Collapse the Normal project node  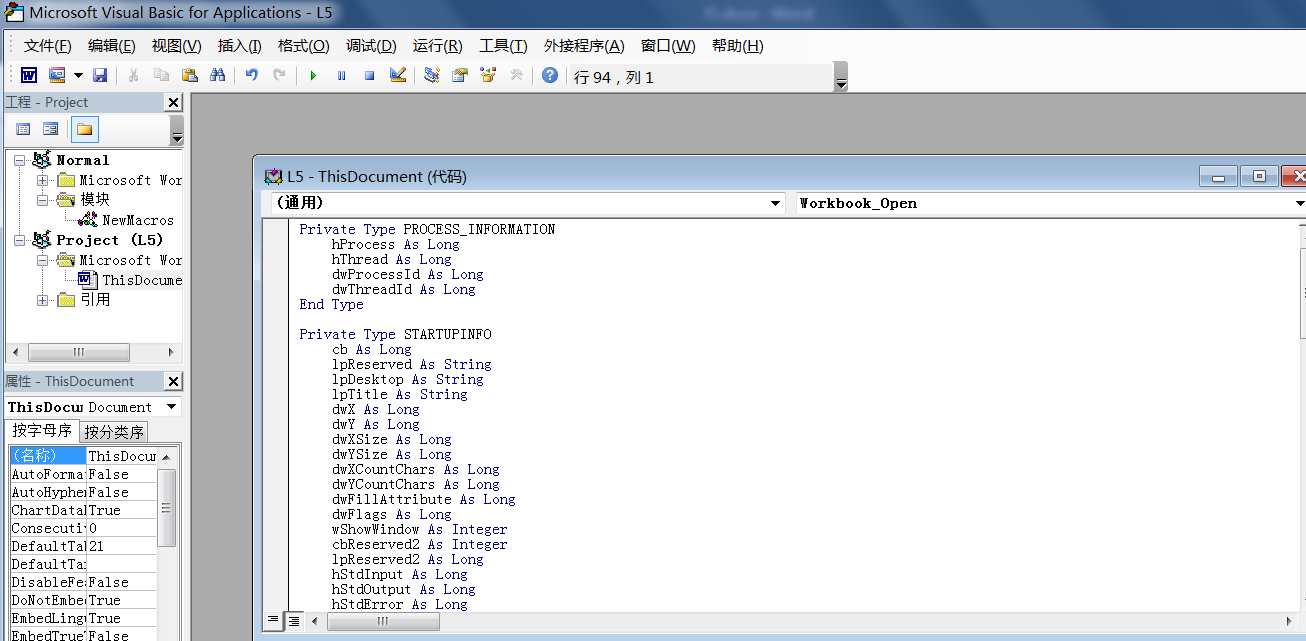(x=19, y=160)
